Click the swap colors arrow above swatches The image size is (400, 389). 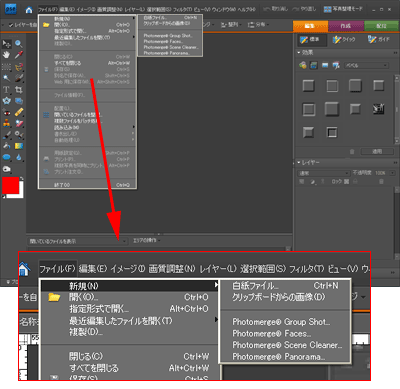[x=22, y=179]
